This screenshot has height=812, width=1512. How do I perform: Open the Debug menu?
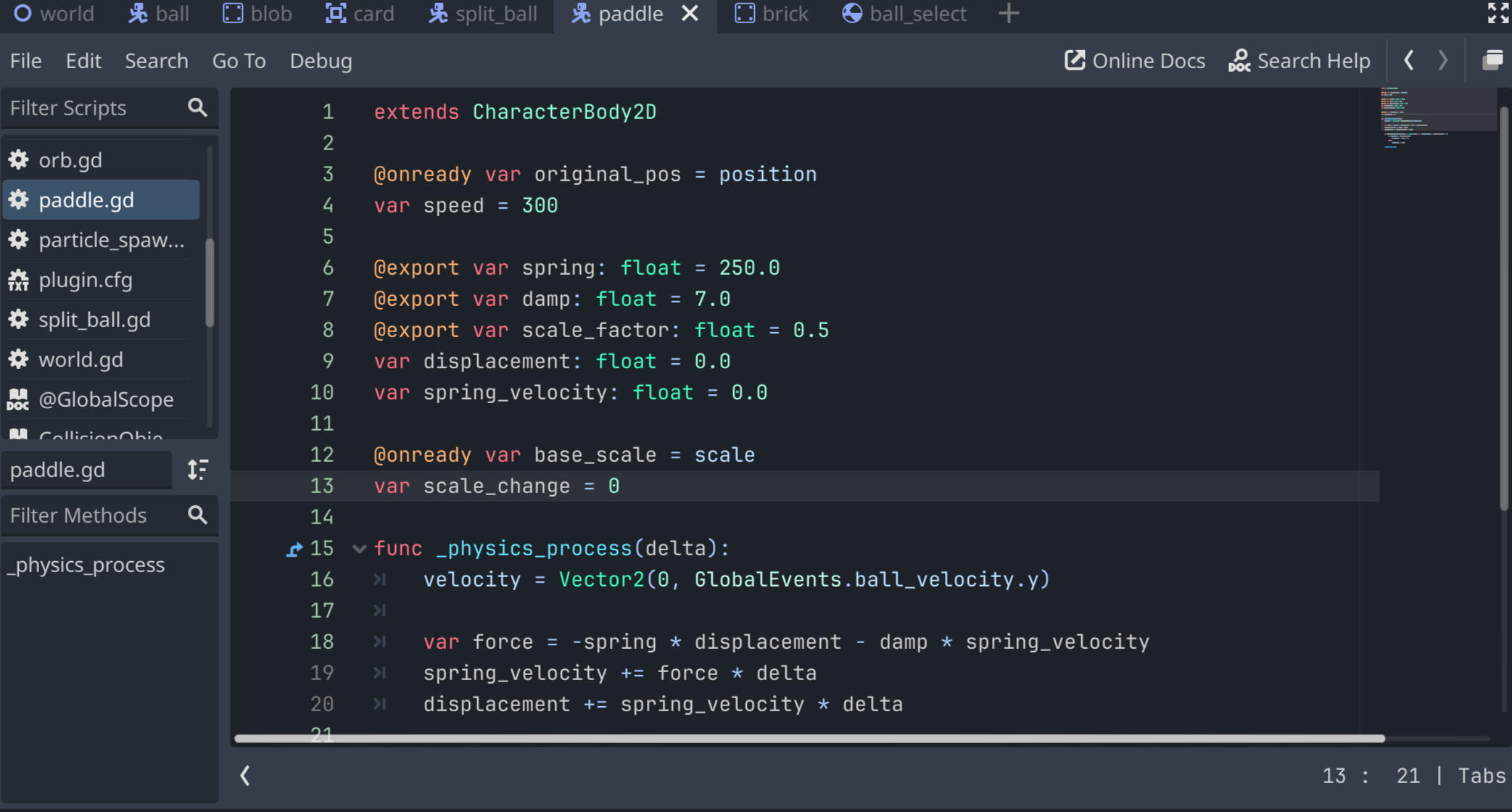pyautogui.click(x=321, y=61)
